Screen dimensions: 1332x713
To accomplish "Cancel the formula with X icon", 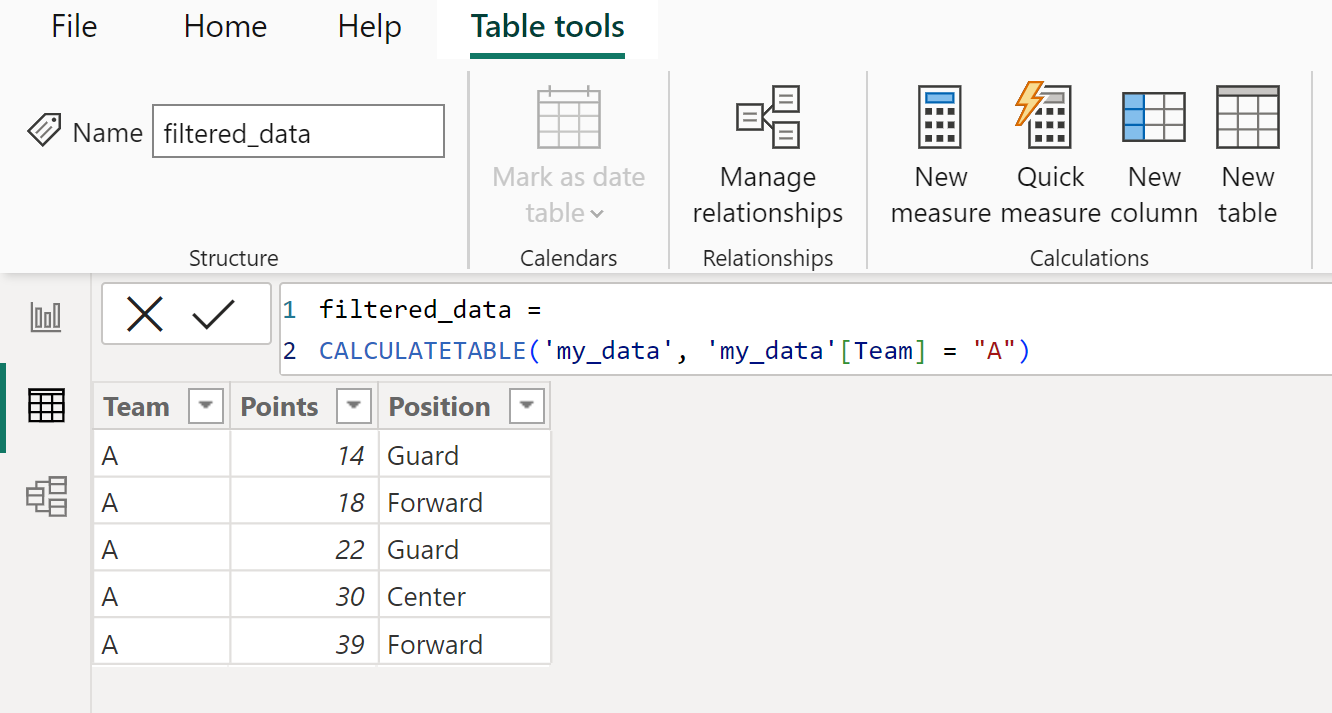I will tap(145, 314).
